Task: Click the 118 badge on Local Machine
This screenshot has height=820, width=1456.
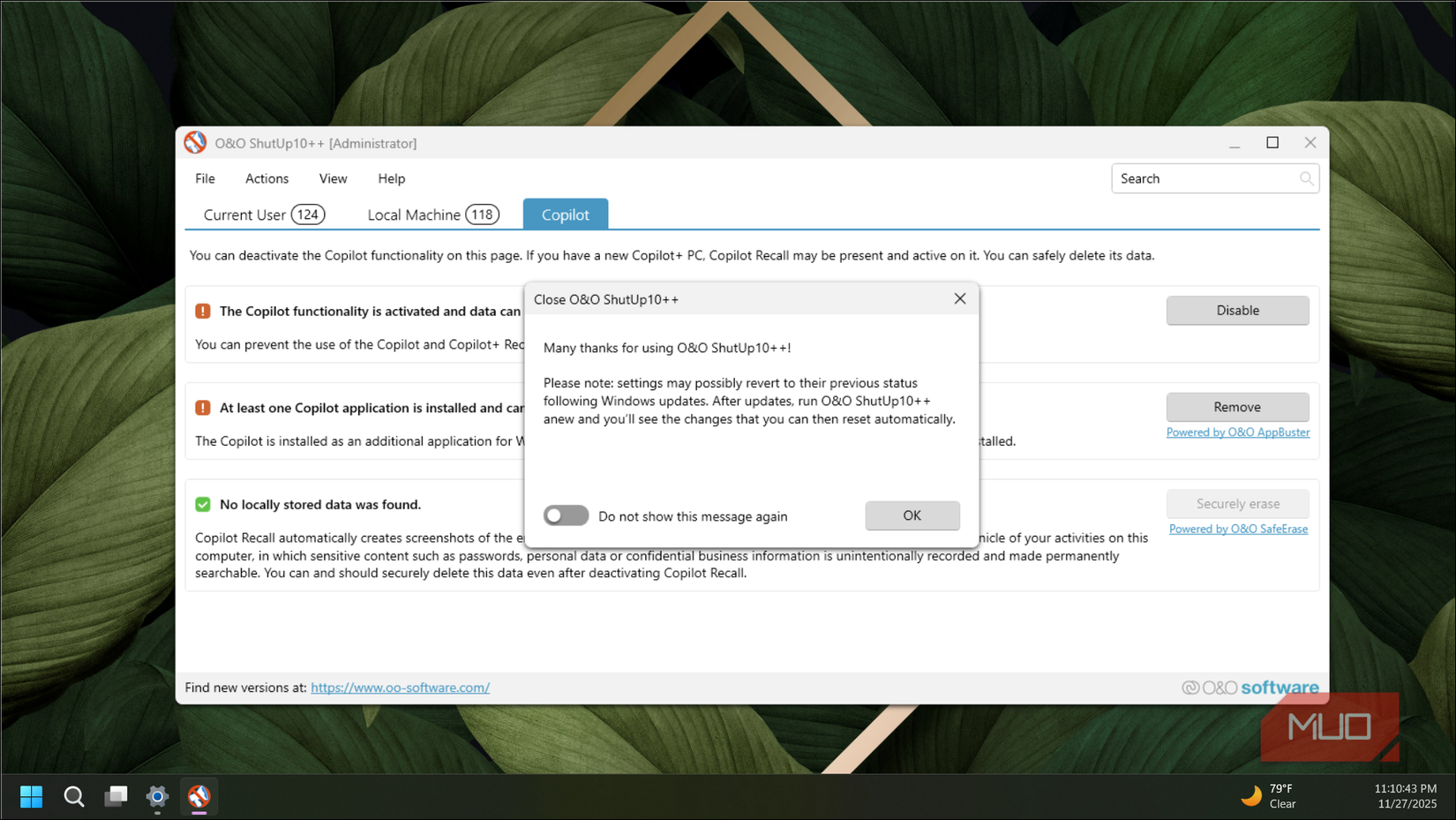Action: click(x=482, y=214)
